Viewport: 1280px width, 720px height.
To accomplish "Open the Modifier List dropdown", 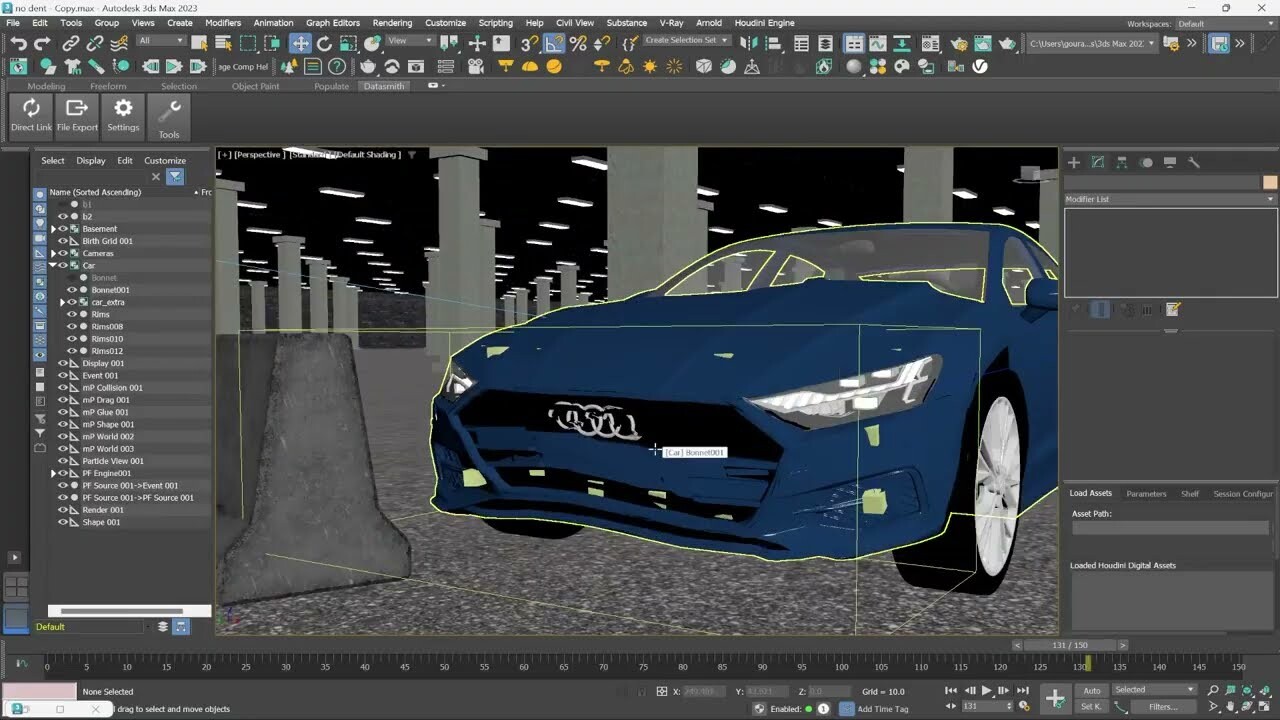I will coord(1268,199).
